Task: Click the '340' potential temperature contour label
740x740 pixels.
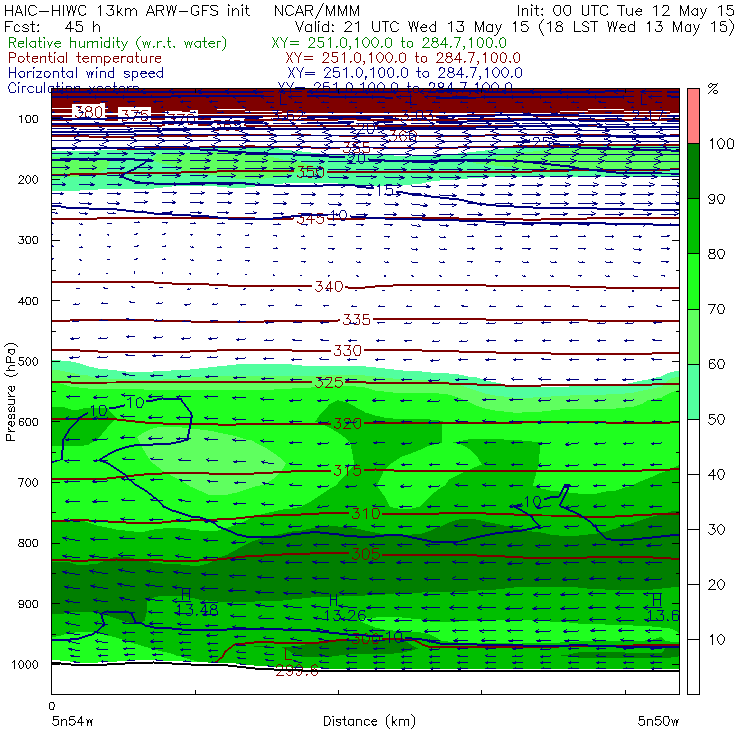Action: tap(329, 286)
